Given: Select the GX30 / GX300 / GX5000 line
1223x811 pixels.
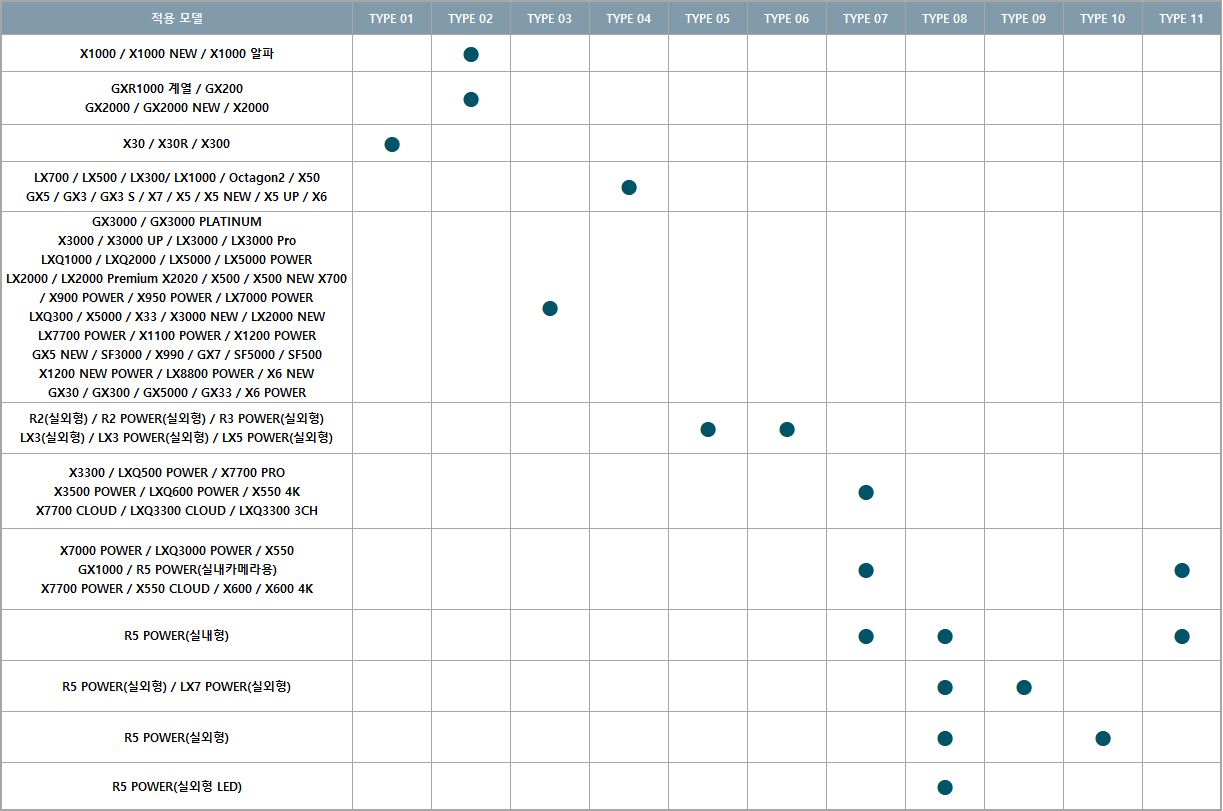Looking at the screenshot, I should (177, 392).
